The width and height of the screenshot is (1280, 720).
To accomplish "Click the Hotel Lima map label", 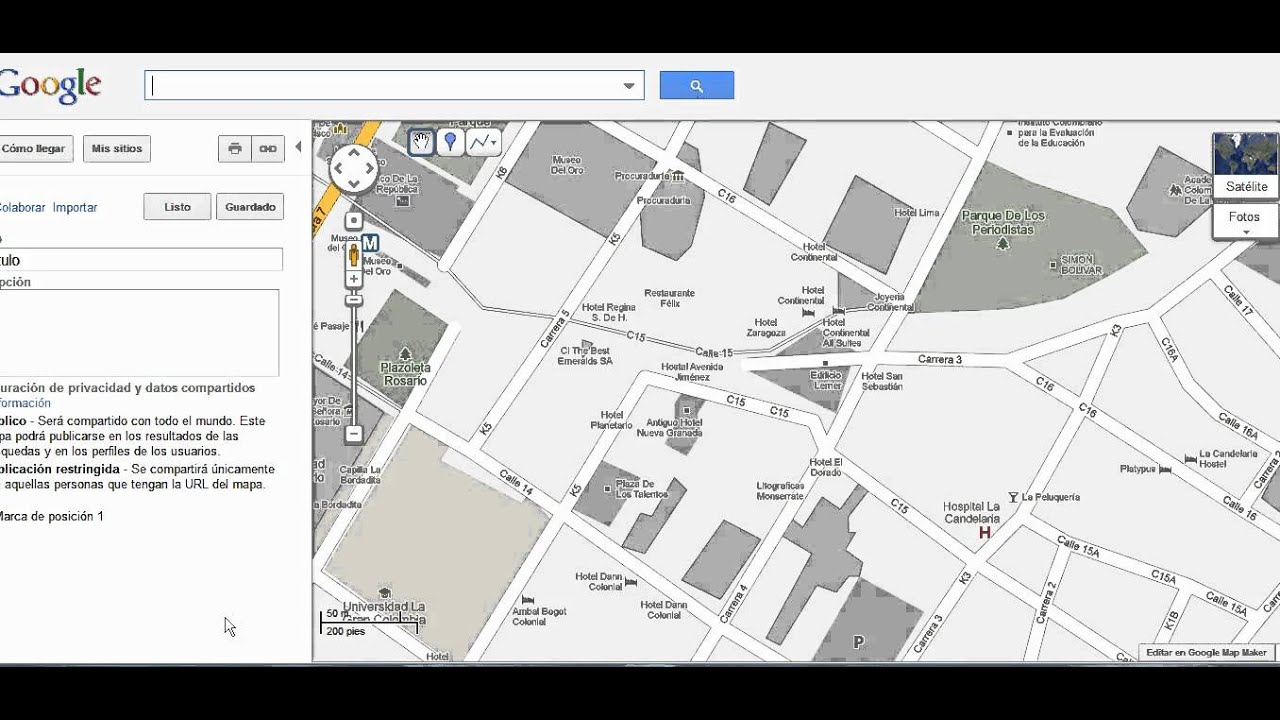I will (917, 213).
